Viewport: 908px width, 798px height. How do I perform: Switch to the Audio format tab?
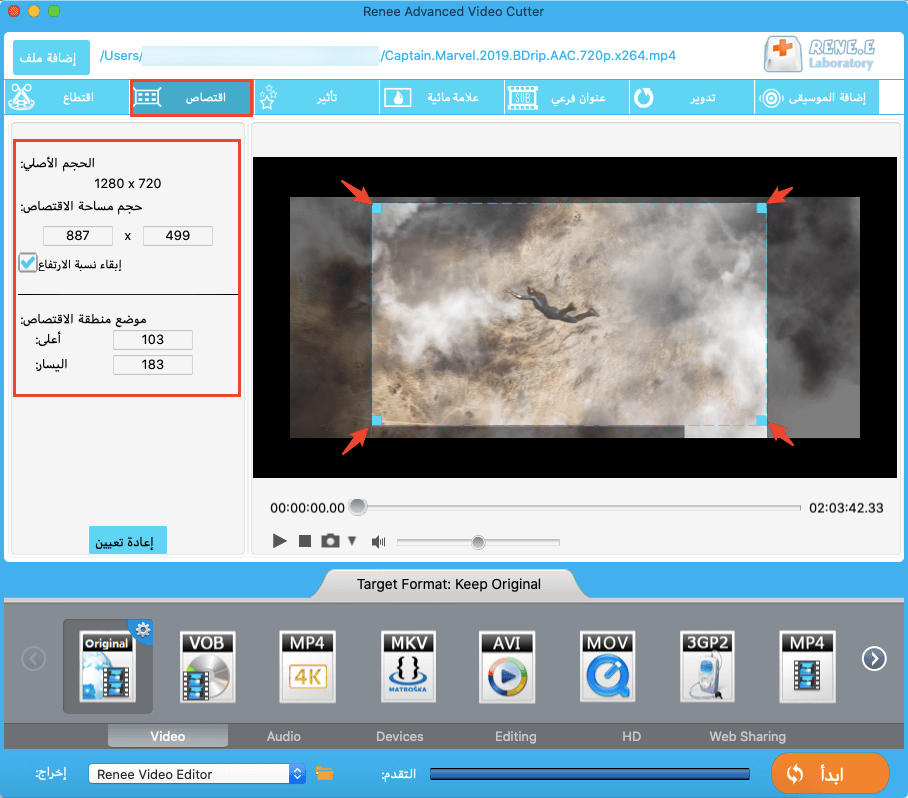pyautogui.click(x=284, y=736)
